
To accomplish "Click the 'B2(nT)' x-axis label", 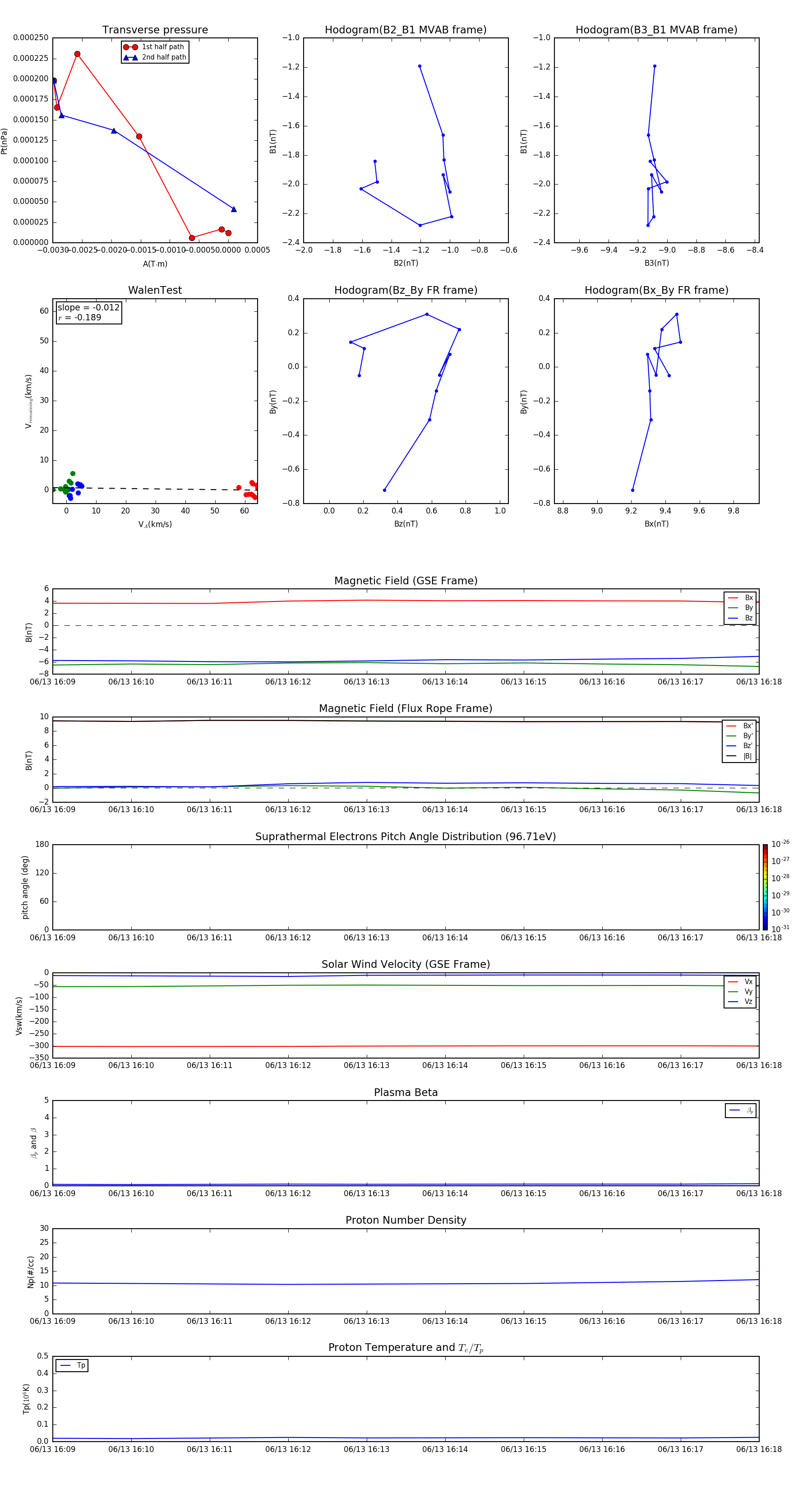I will coord(406,263).
